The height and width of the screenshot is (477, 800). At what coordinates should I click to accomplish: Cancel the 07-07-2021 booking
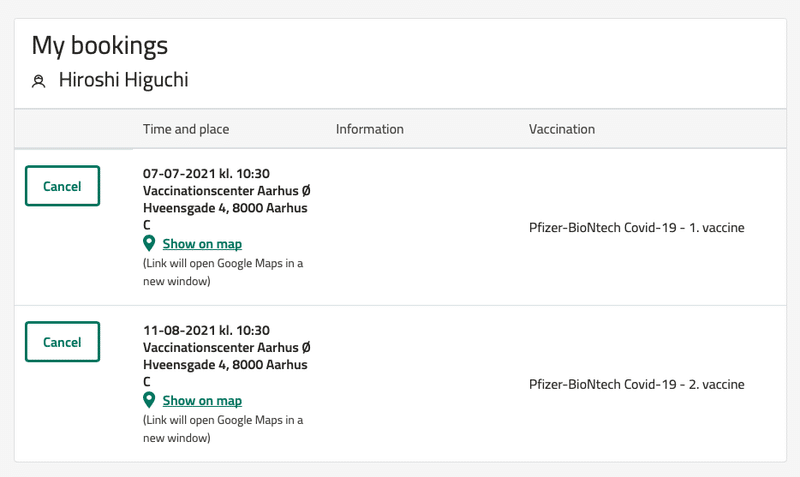coord(62,186)
